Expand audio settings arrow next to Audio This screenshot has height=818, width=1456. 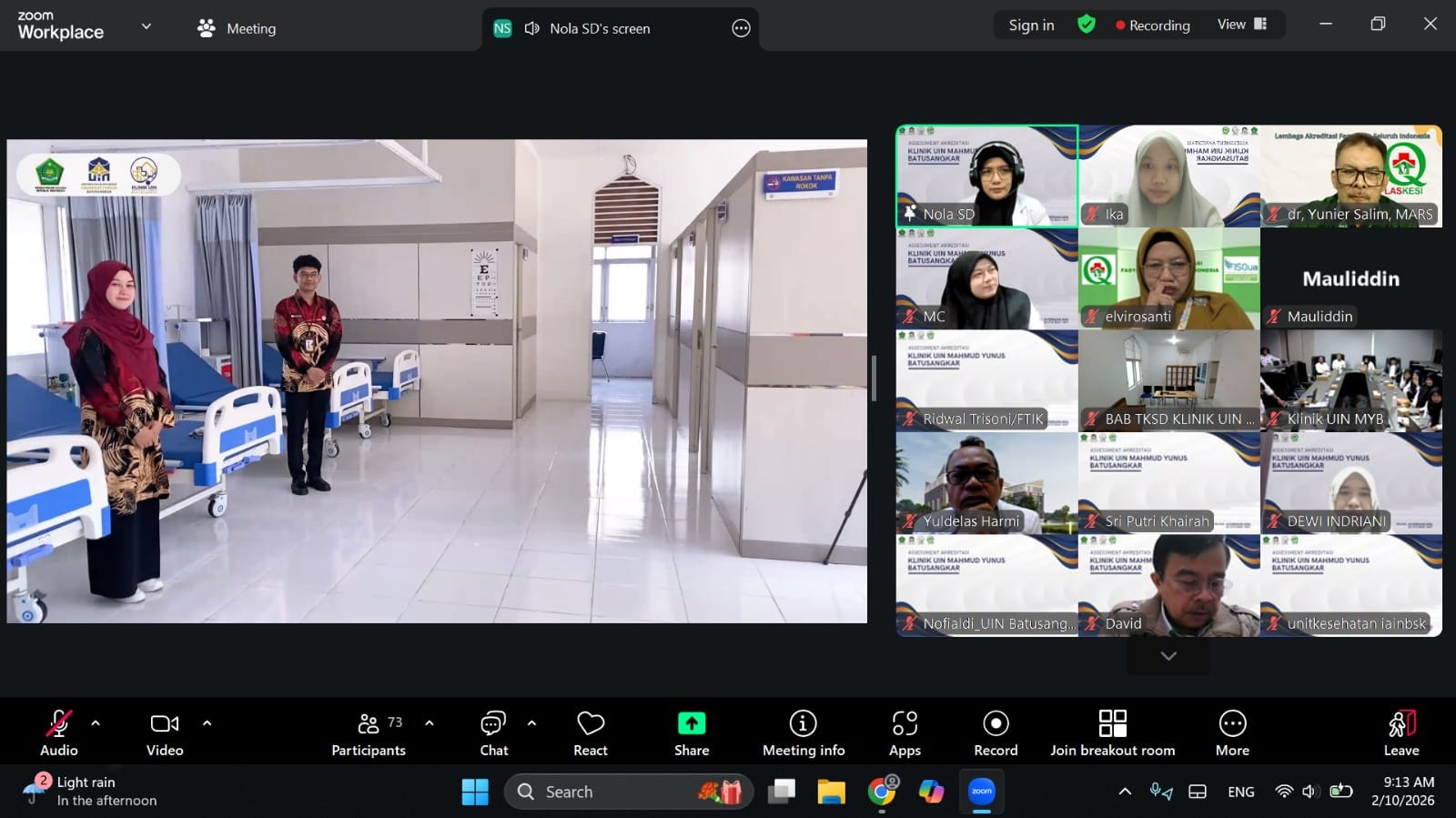click(96, 723)
